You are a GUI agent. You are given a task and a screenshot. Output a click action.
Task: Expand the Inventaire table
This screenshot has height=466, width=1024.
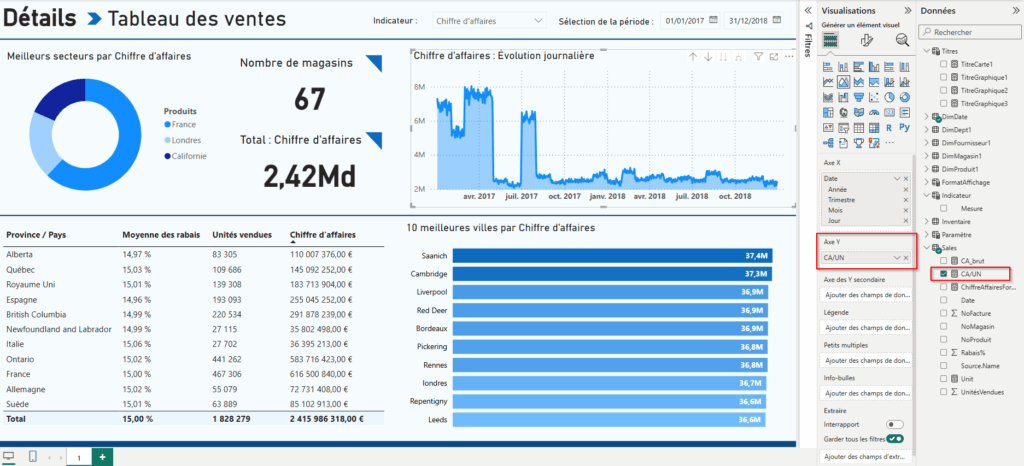(927, 221)
